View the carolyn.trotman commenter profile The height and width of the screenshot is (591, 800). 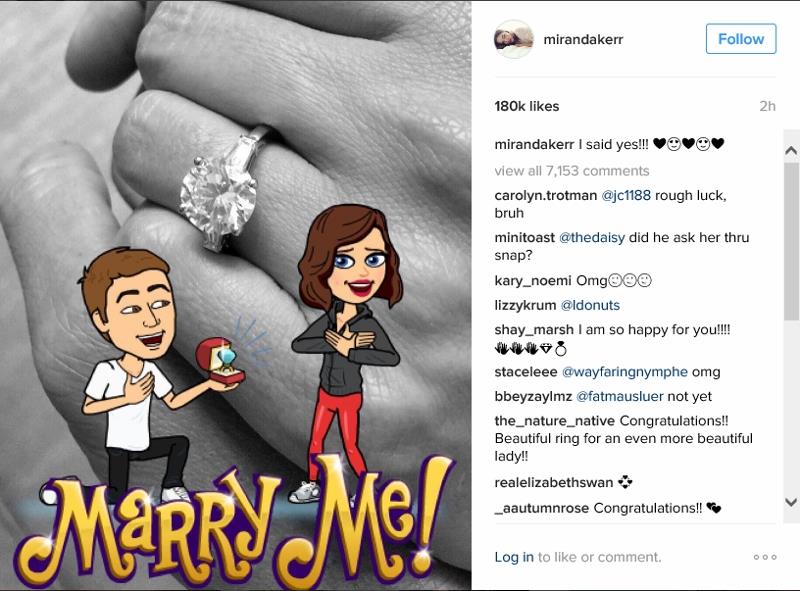click(545, 195)
